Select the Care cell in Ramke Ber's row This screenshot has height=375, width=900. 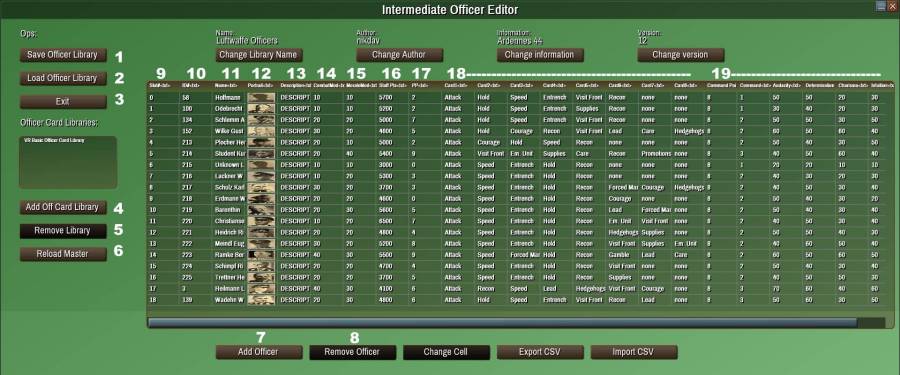tap(688, 255)
